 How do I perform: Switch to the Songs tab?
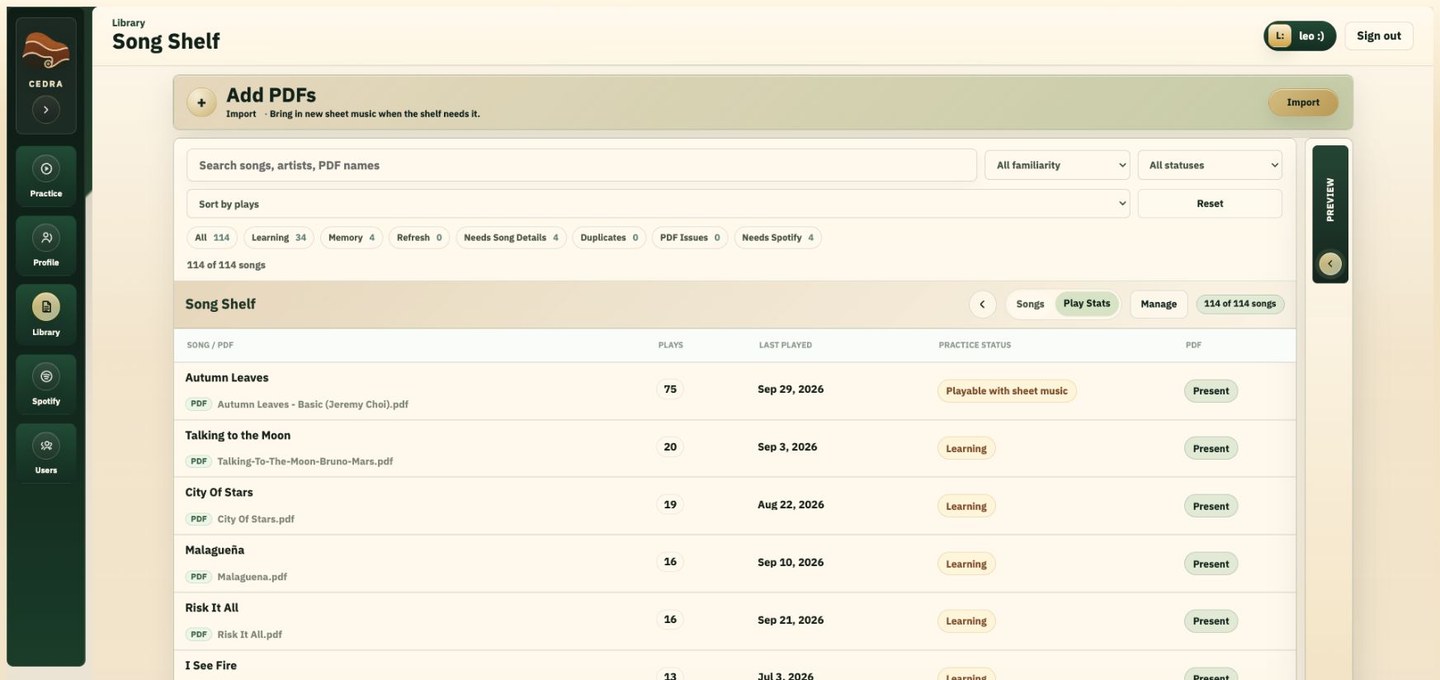click(x=1030, y=304)
